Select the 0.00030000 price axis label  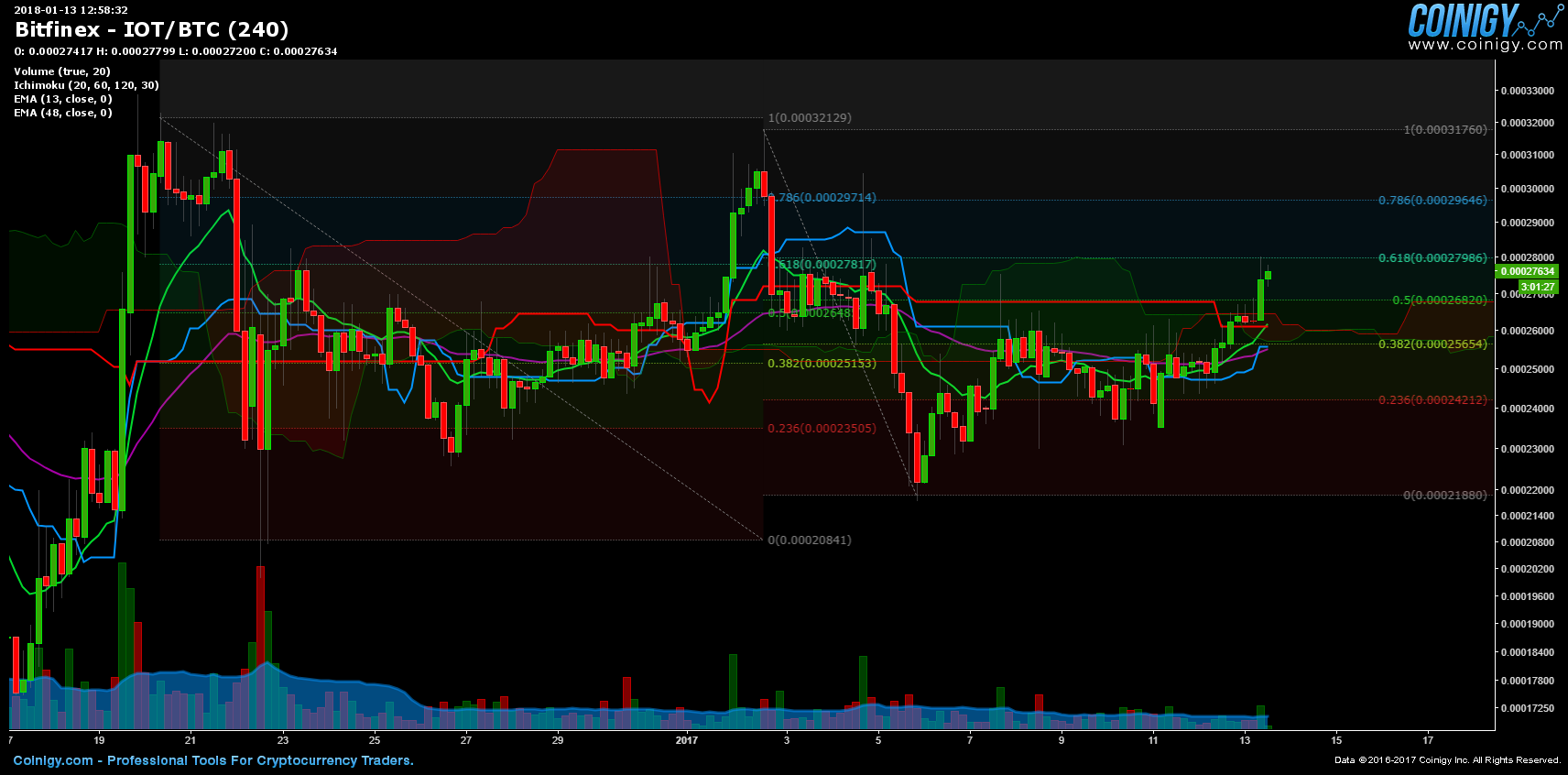(x=1528, y=189)
